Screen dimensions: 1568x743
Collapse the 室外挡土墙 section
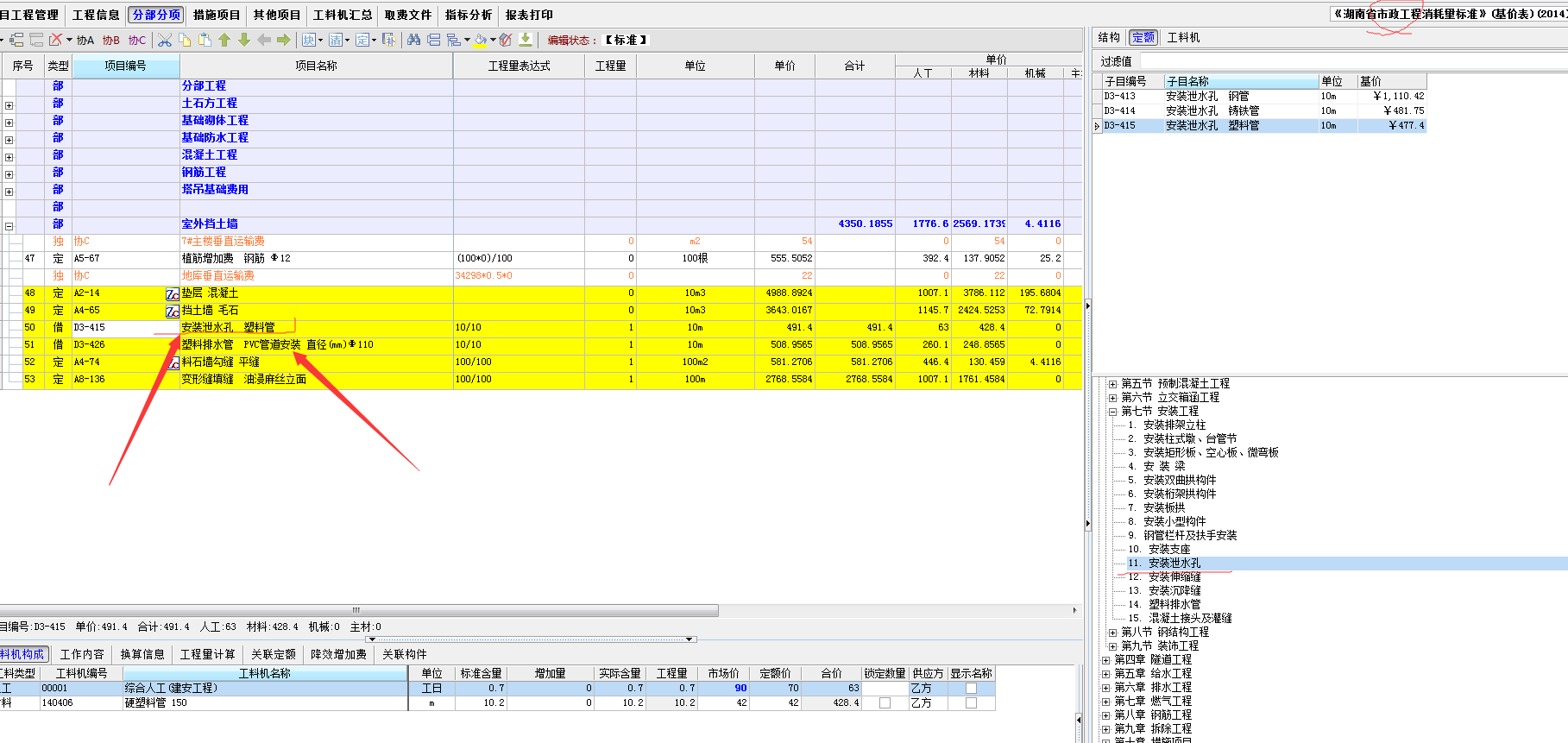[9, 226]
